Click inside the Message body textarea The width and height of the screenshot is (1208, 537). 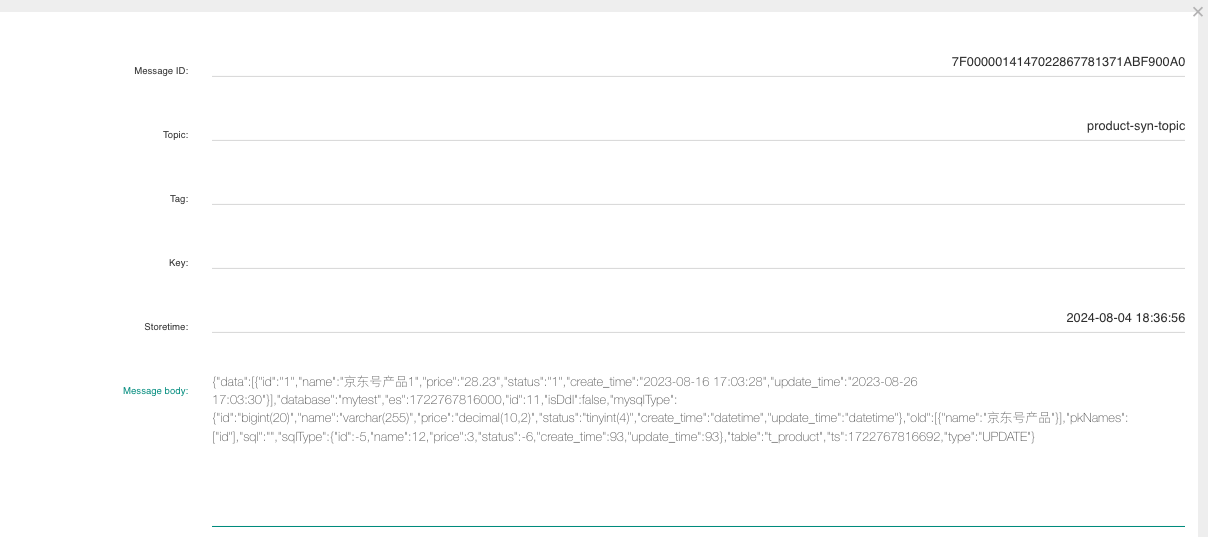[x=697, y=480]
